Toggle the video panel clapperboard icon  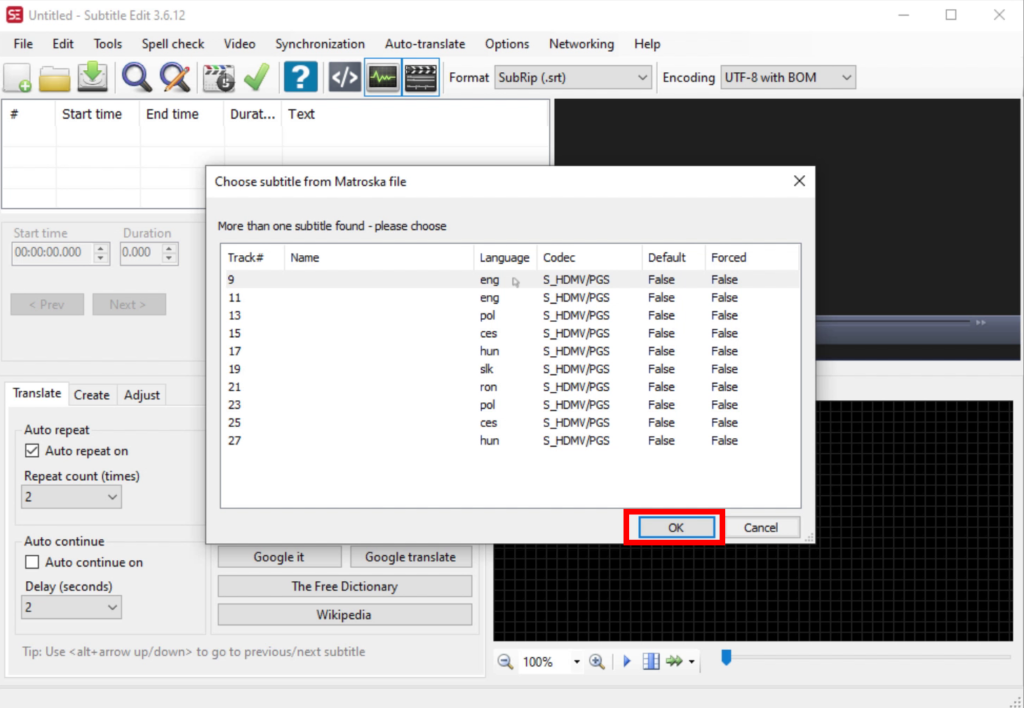point(420,77)
